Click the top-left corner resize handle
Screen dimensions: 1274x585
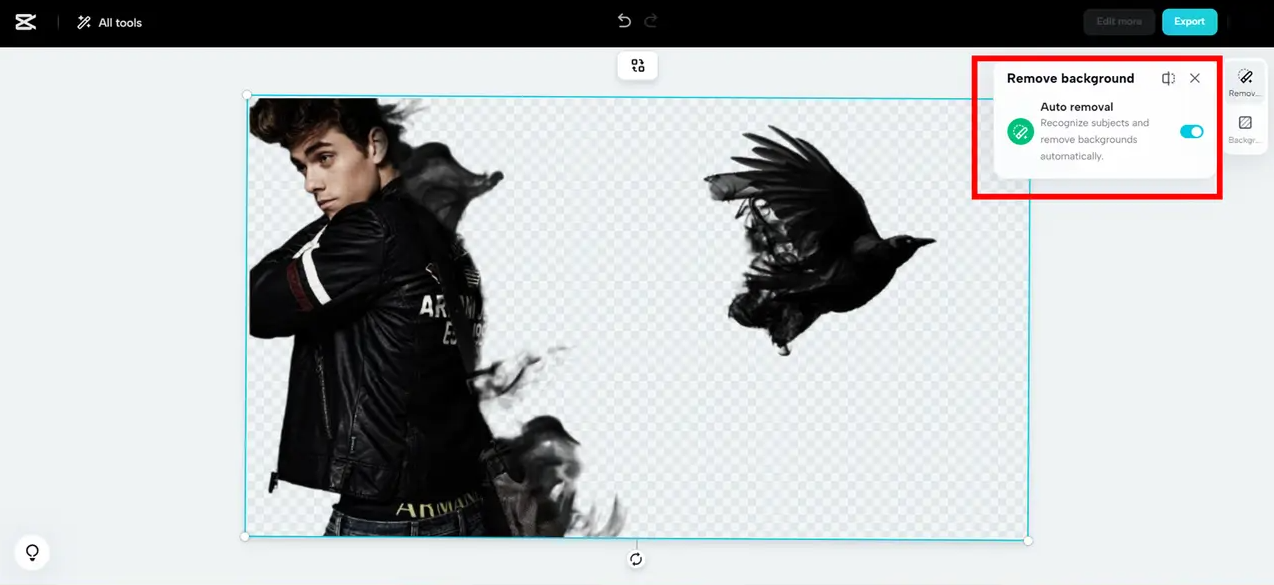click(247, 95)
